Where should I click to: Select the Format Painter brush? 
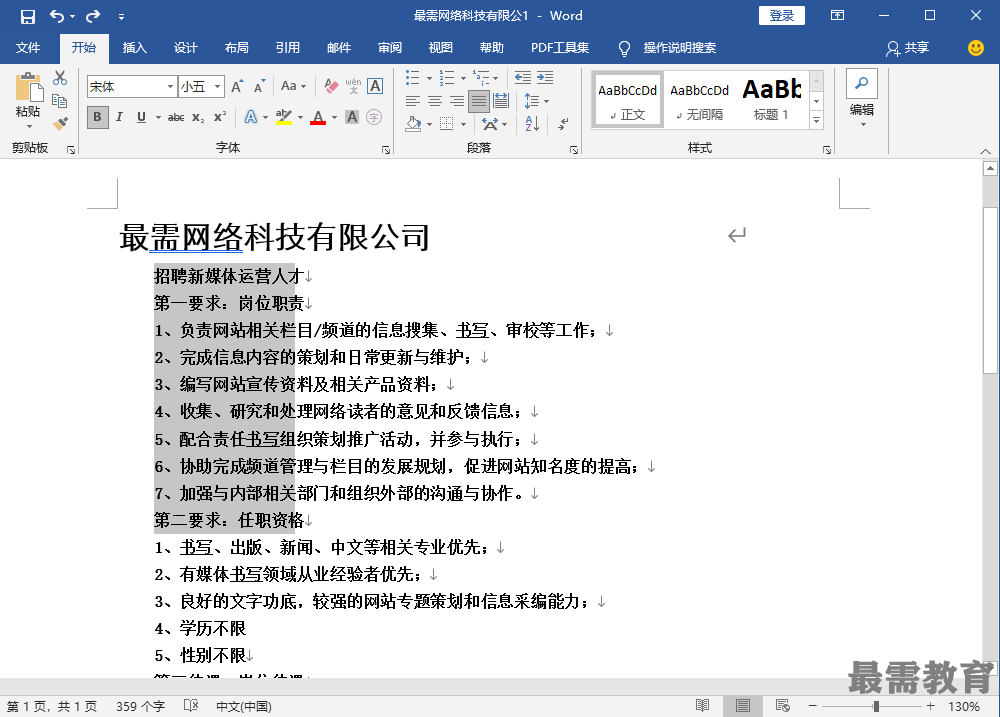[x=60, y=123]
